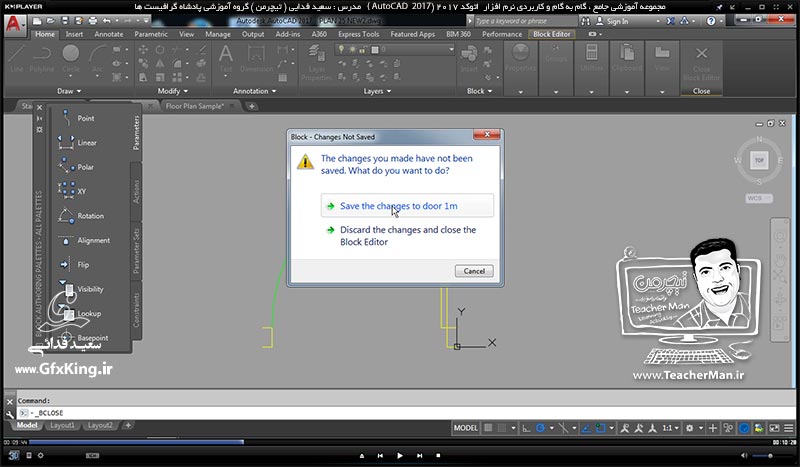The height and width of the screenshot is (467, 800).
Task: Select the Lookup parameter tool
Action: point(79,313)
